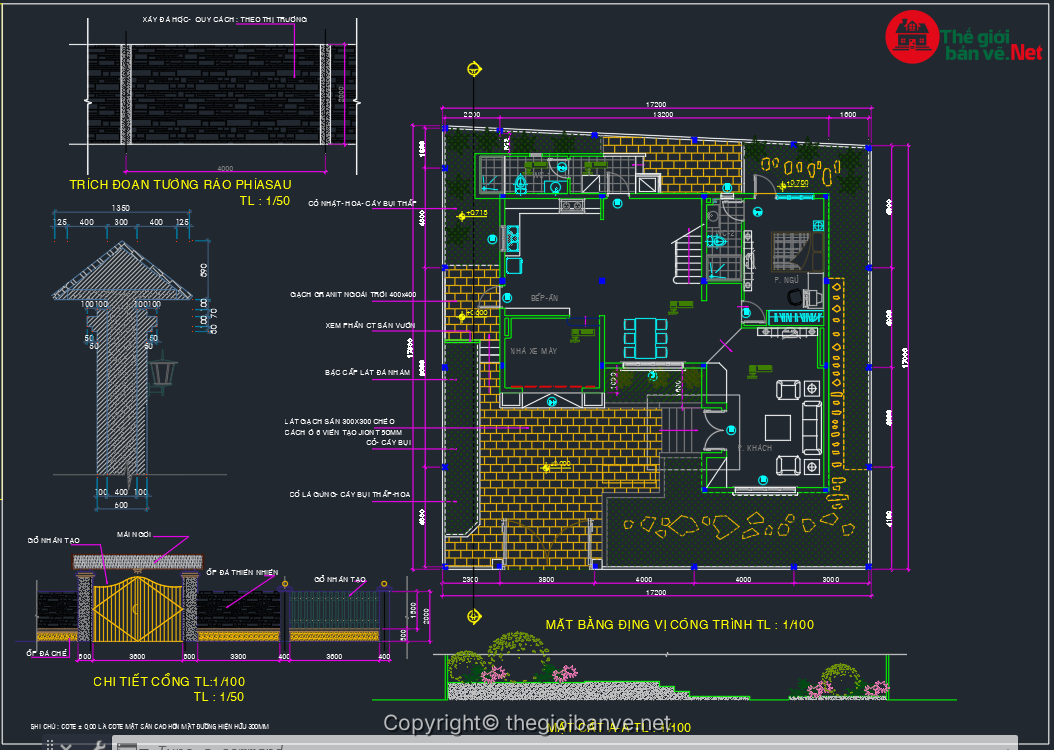Select the bottom section marker circle
This screenshot has width=1054, height=750.
click(x=473, y=616)
